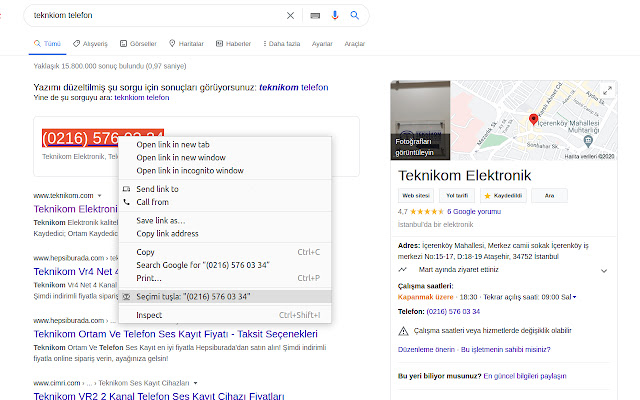Screen dimensions: 640x400
Task: Click the Kaydedildi star button
Action: [503, 196]
